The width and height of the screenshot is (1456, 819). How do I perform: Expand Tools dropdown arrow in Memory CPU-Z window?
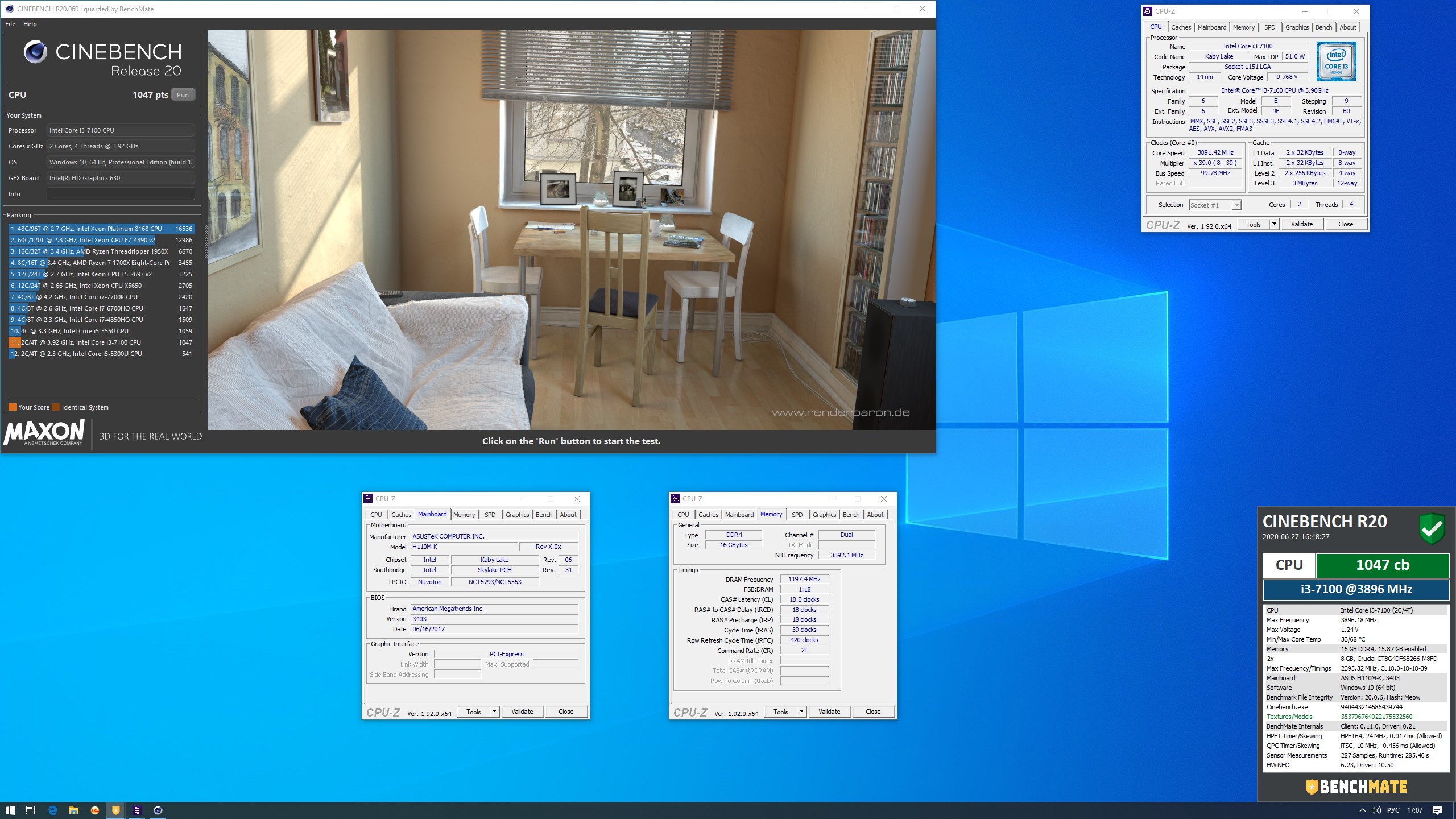[x=801, y=712]
